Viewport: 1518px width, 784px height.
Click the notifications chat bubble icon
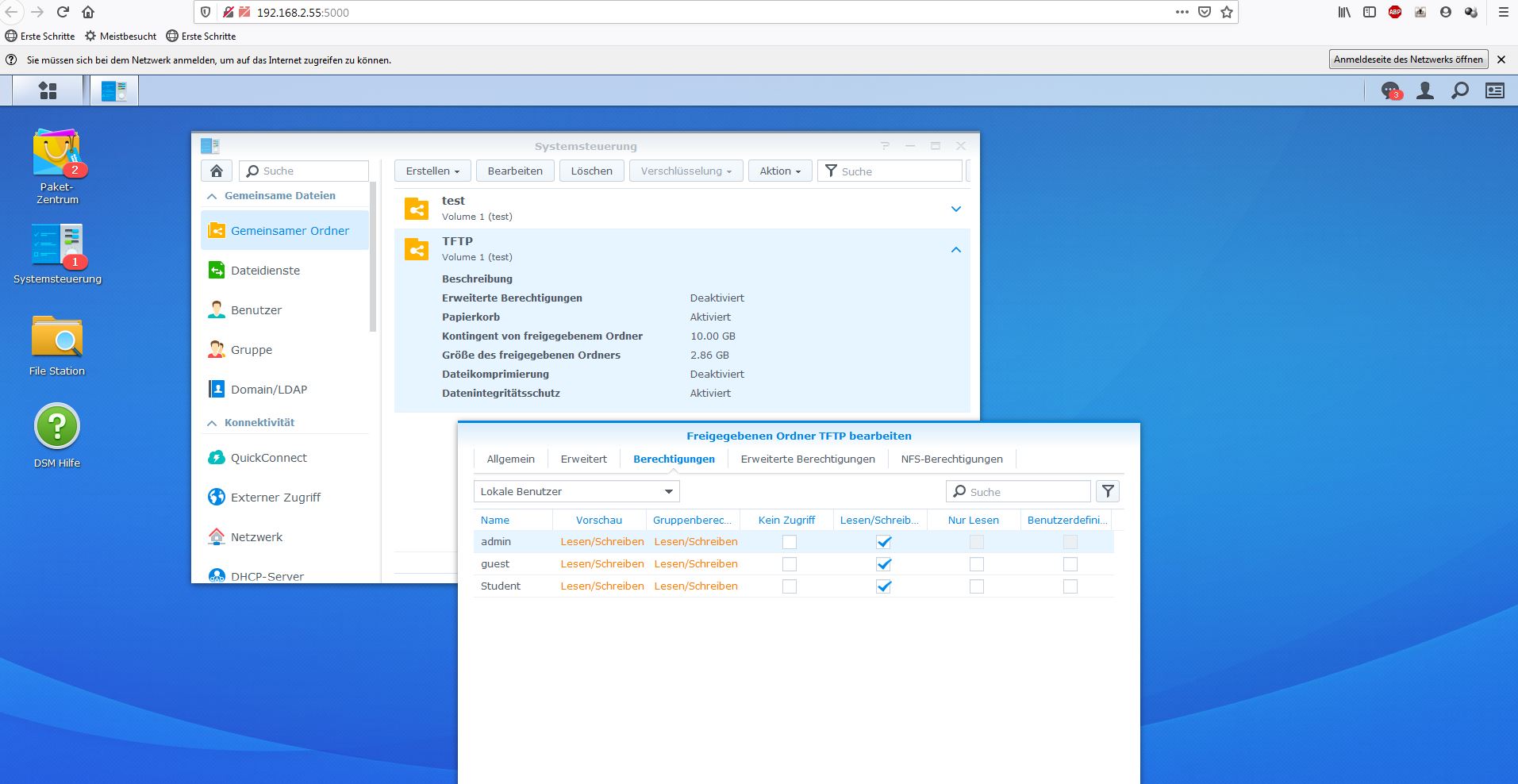pyautogui.click(x=1390, y=91)
